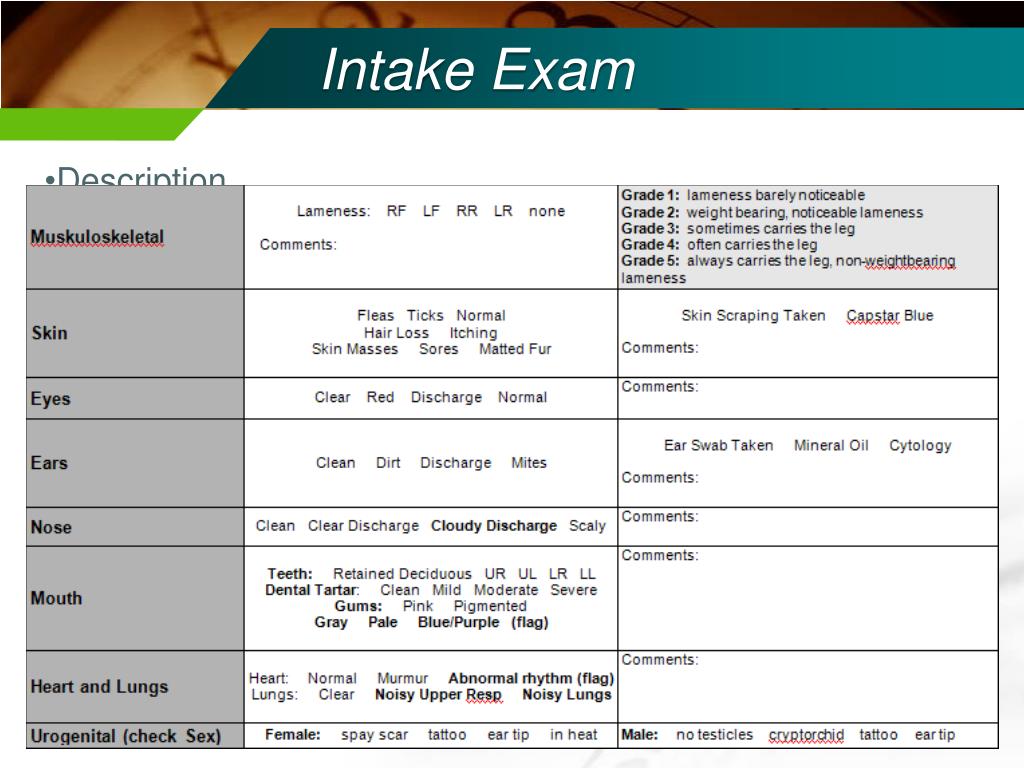Select the 'Nose' row heading
The image size is (1024, 768).
pos(51,527)
